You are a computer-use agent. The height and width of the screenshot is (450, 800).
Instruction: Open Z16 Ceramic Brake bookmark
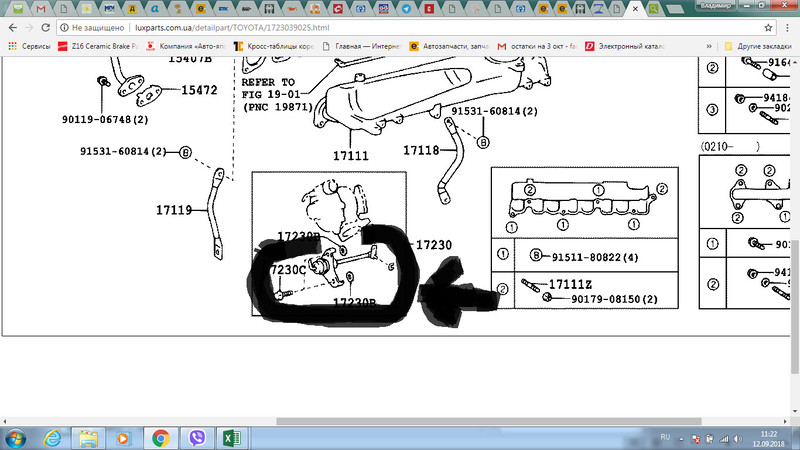tap(100, 46)
